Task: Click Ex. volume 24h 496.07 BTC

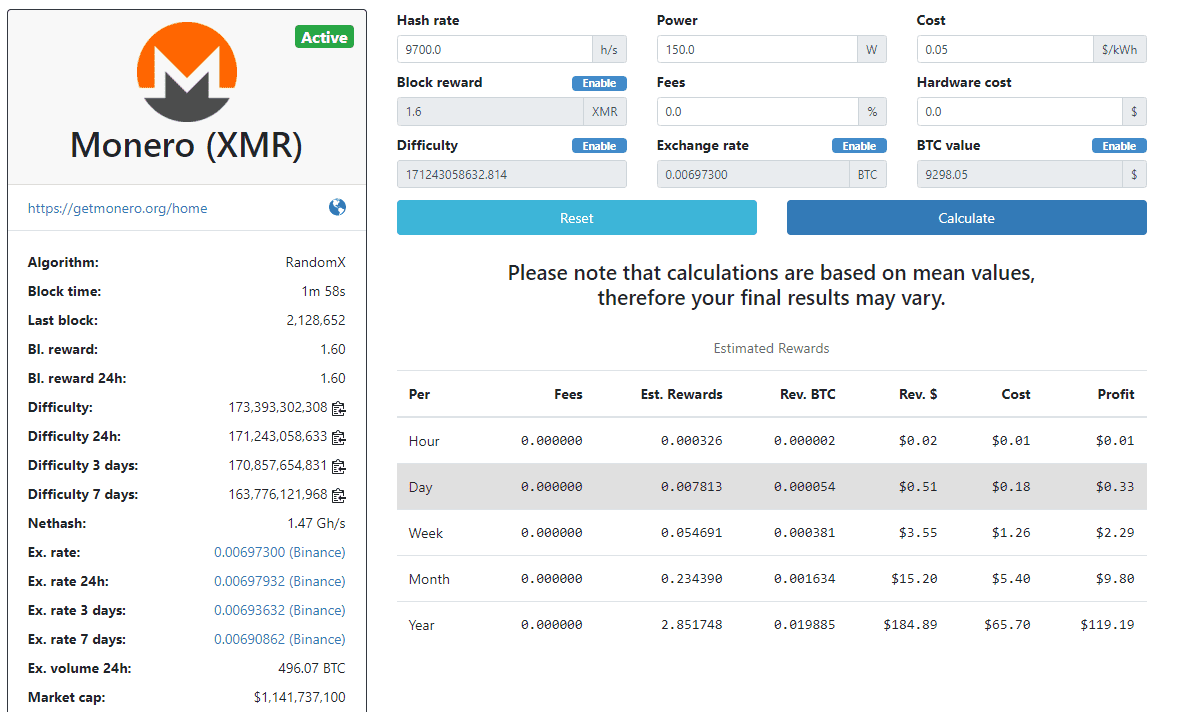Action: (x=311, y=668)
